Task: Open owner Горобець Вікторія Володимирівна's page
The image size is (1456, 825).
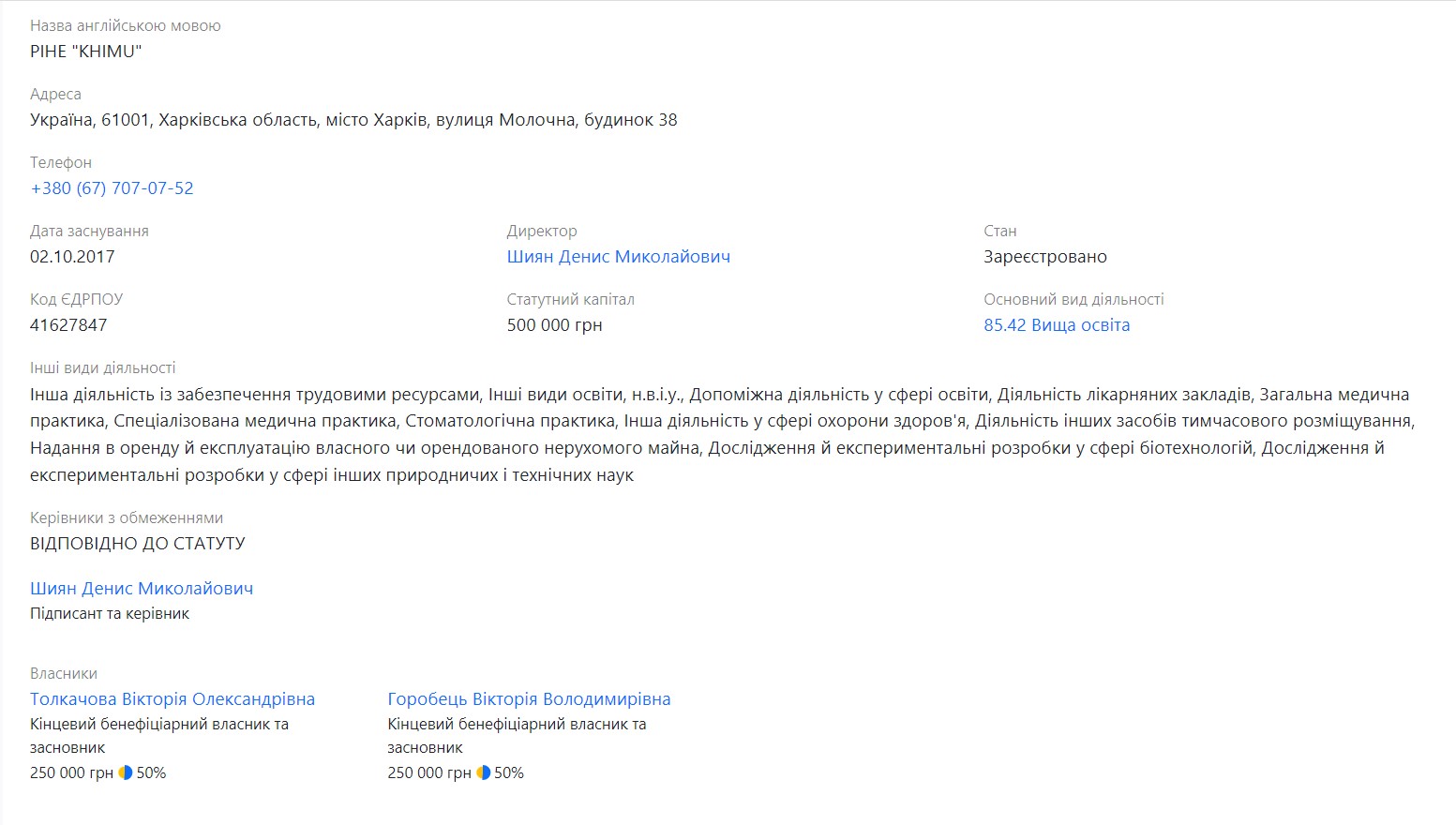Action: (x=529, y=698)
